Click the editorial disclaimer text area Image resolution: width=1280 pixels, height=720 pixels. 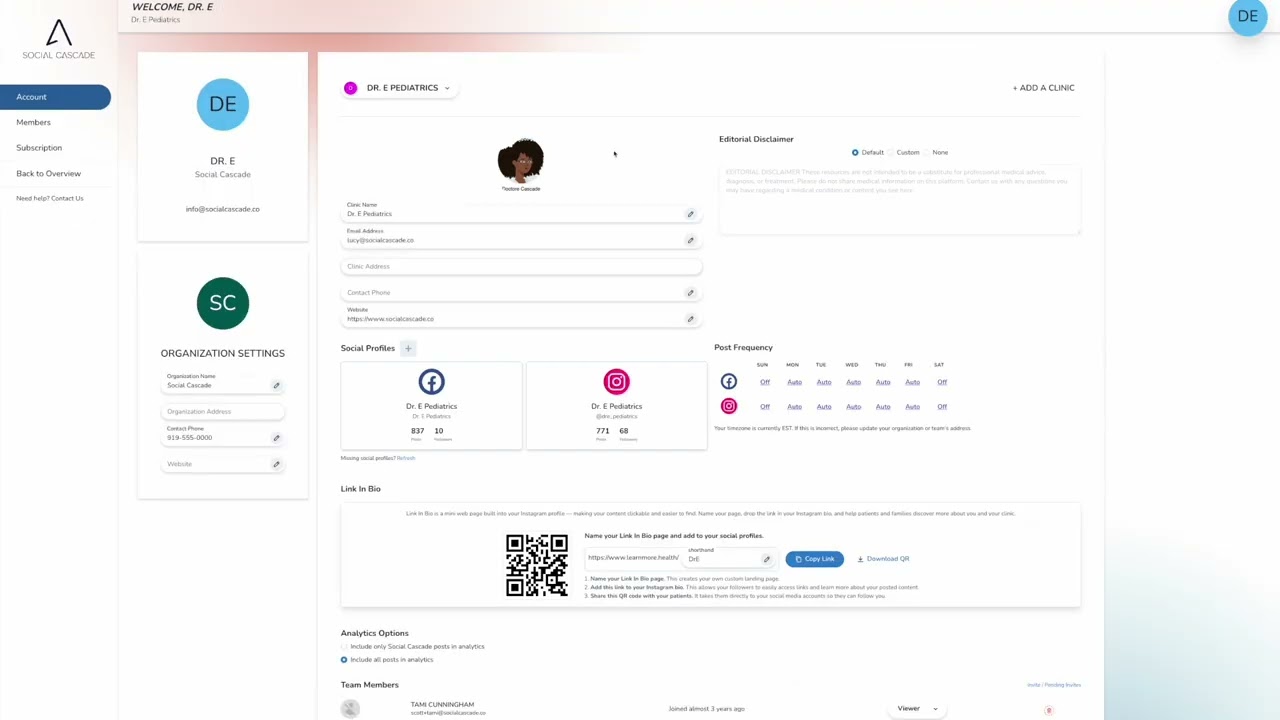tap(899, 200)
